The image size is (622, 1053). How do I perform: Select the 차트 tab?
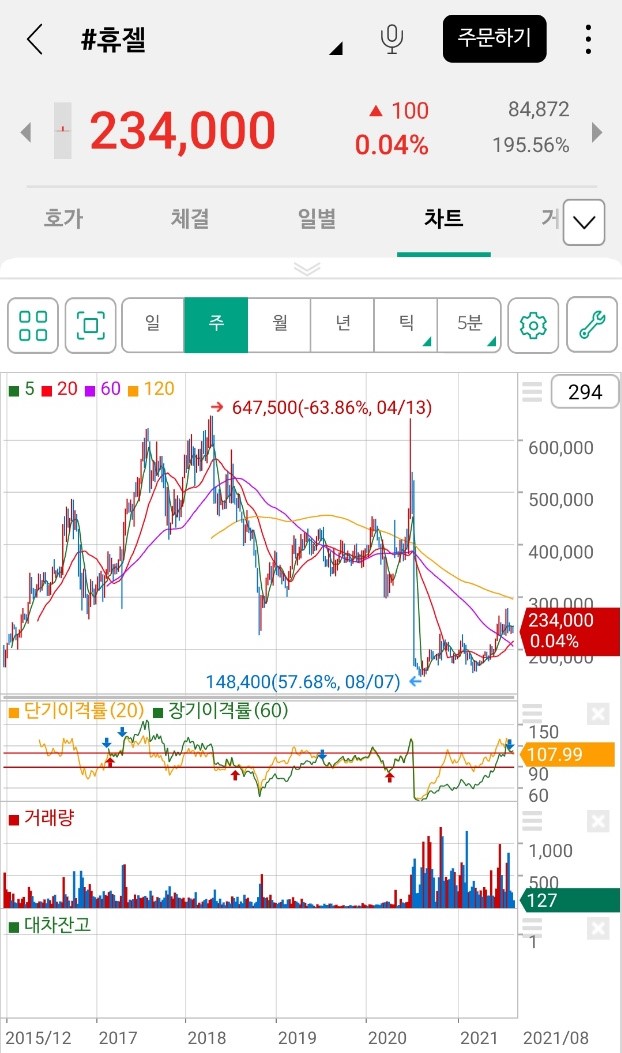click(443, 218)
